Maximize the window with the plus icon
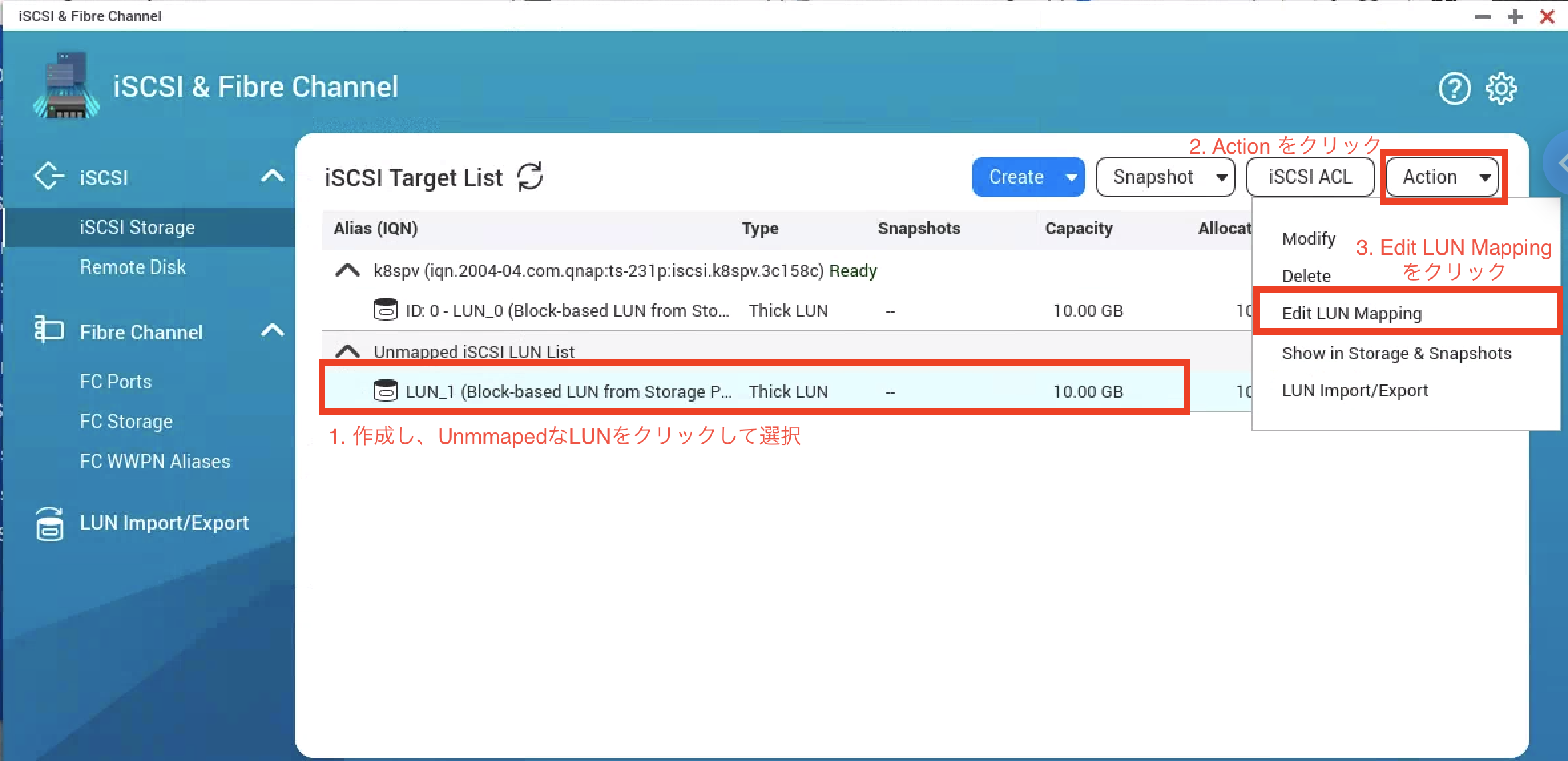The height and width of the screenshot is (761, 1568). [x=1515, y=16]
